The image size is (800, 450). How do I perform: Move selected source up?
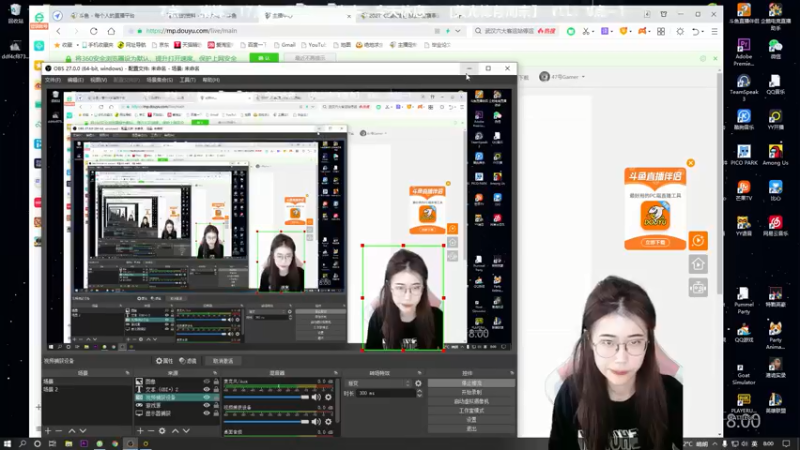175,431
